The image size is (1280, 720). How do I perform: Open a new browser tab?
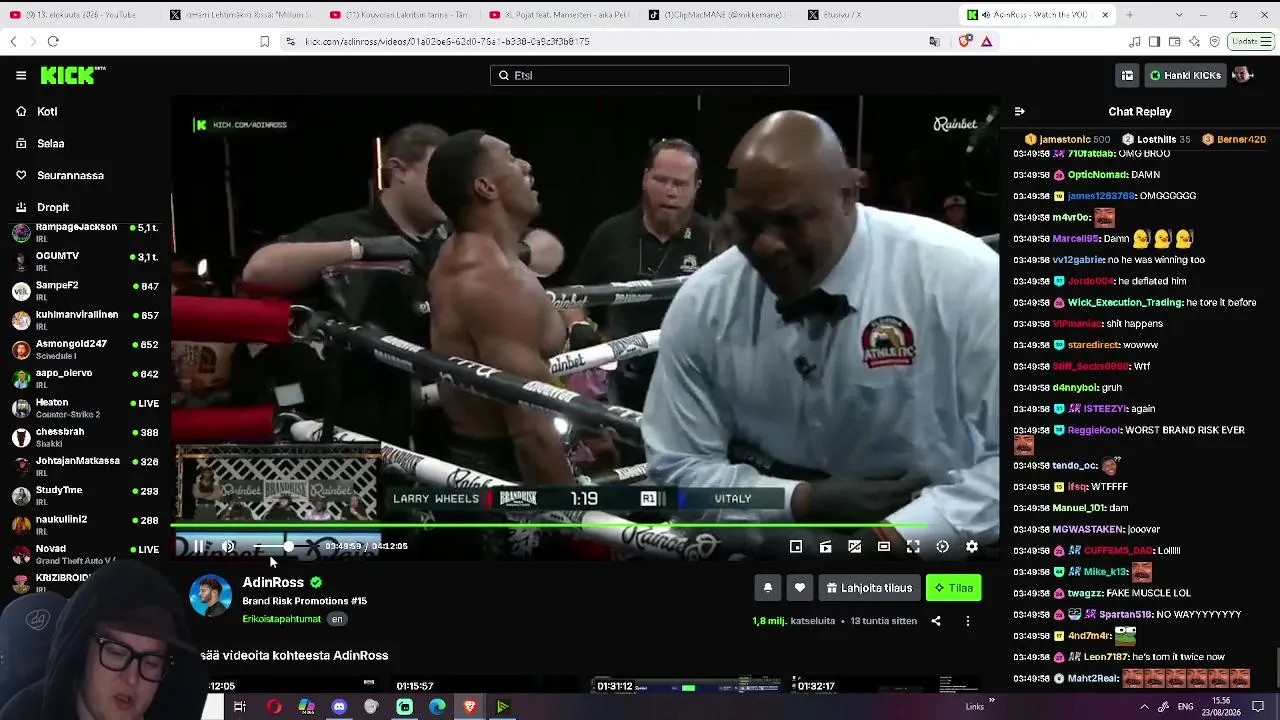pos(1130,15)
